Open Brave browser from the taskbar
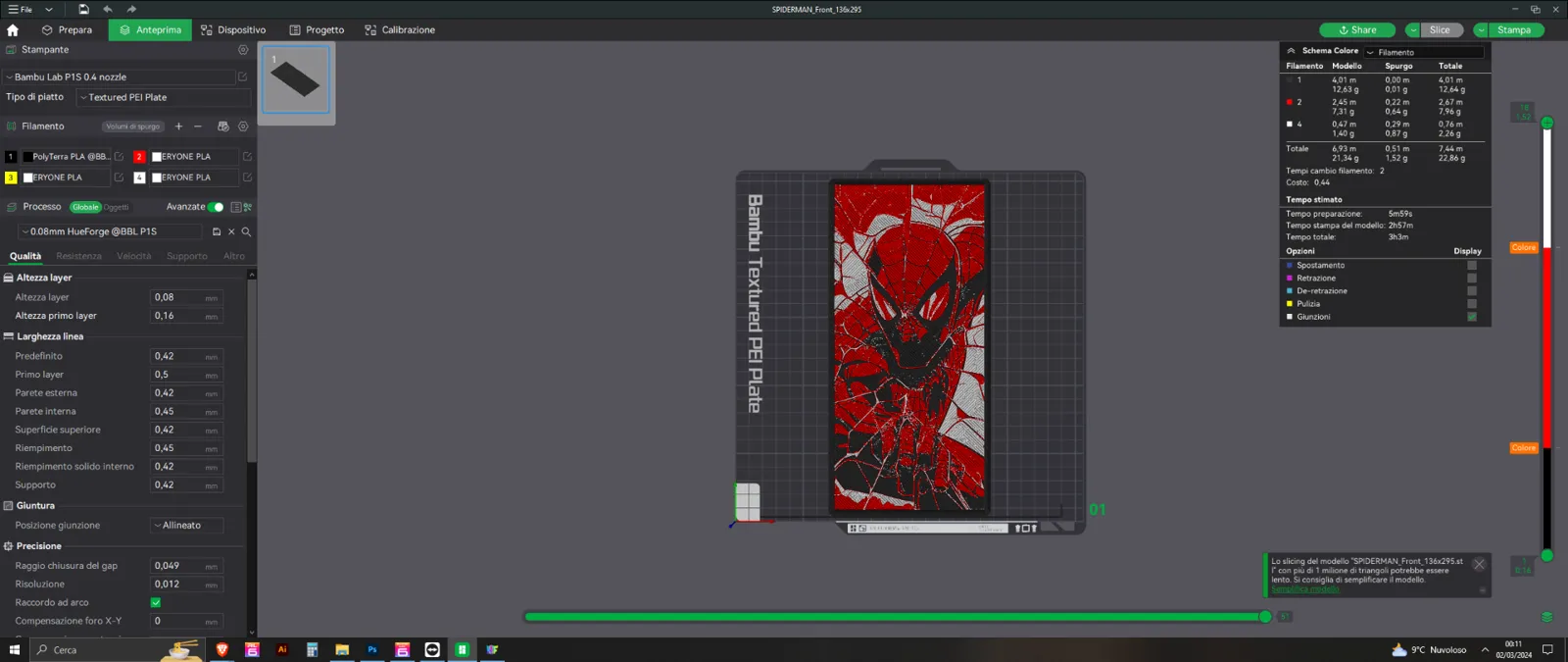The height and width of the screenshot is (662, 1568). (x=221, y=649)
